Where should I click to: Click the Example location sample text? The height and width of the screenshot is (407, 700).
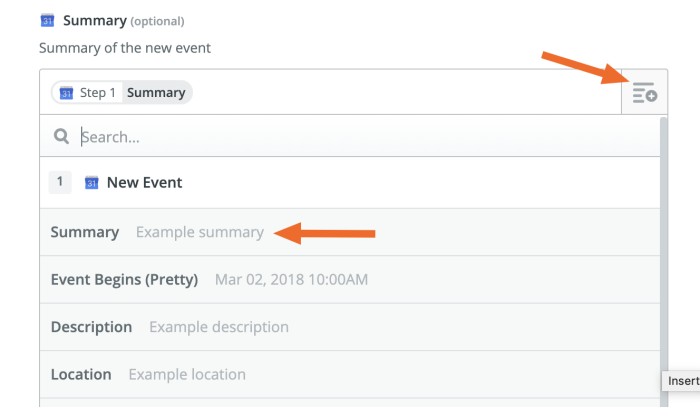tap(187, 374)
